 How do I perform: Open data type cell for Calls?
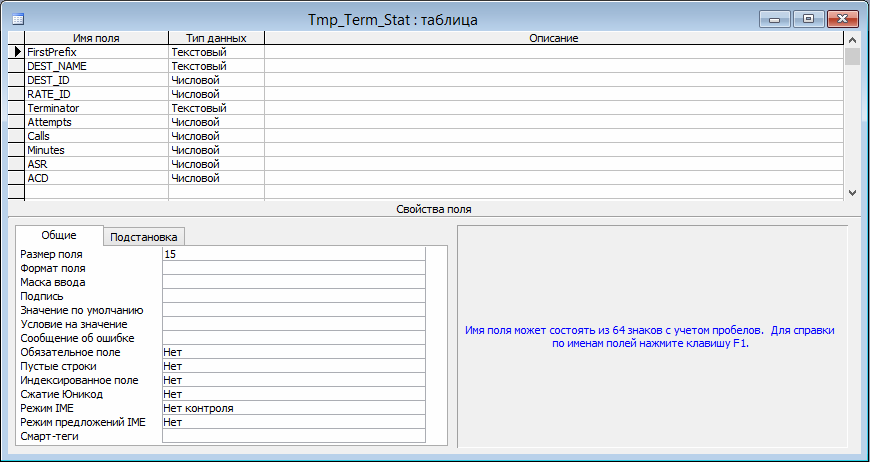(216, 136)
